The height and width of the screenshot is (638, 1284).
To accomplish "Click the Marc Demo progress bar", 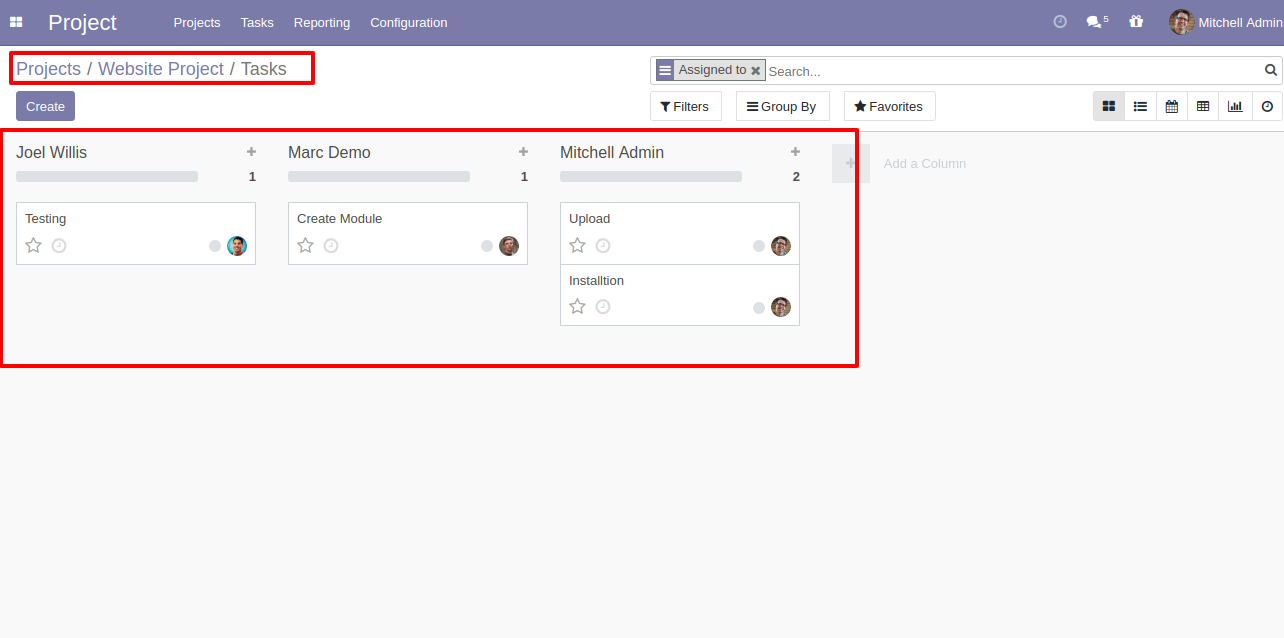I will 379,176.
